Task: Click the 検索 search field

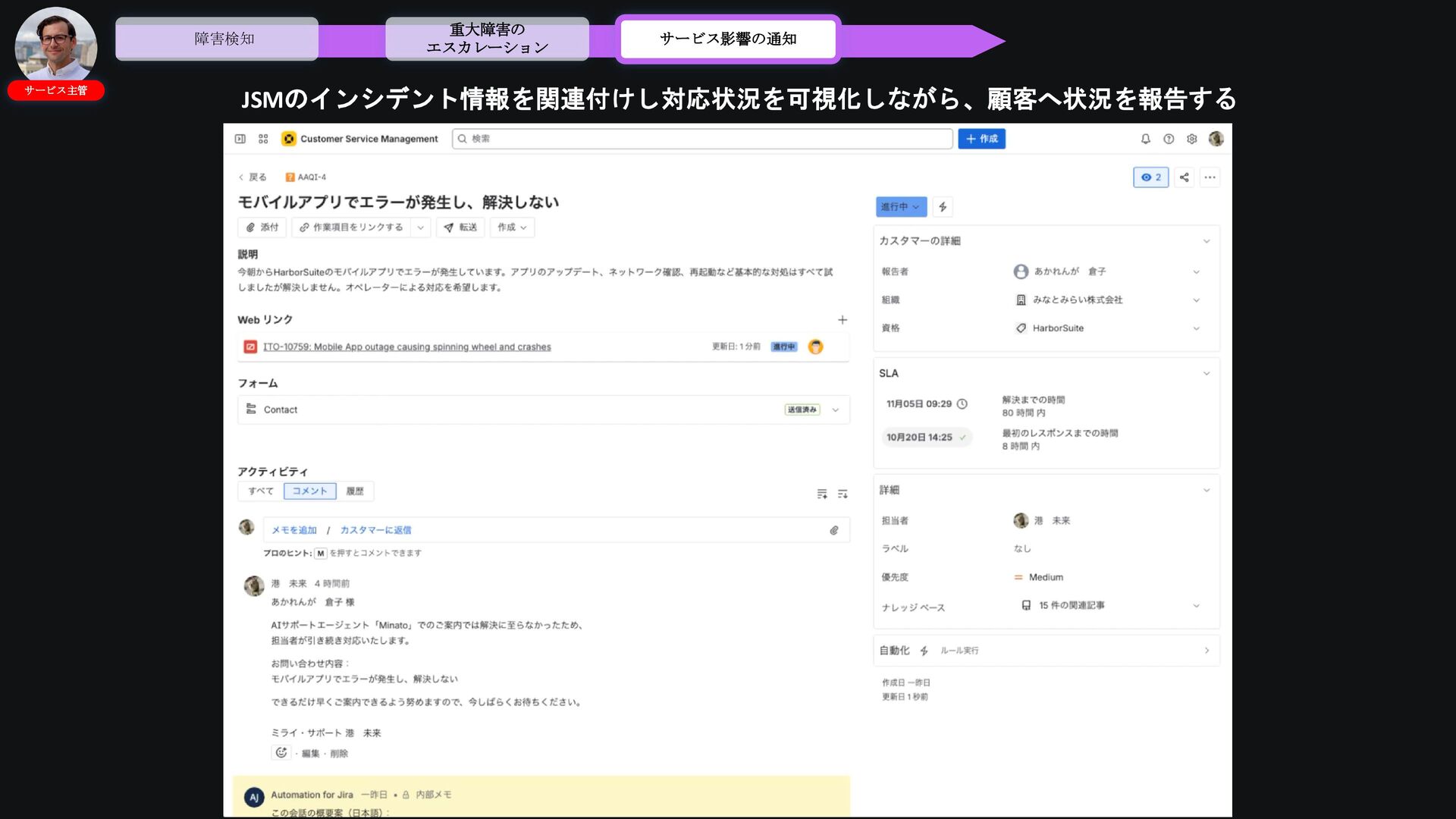Action: click(x=701, y=139)
